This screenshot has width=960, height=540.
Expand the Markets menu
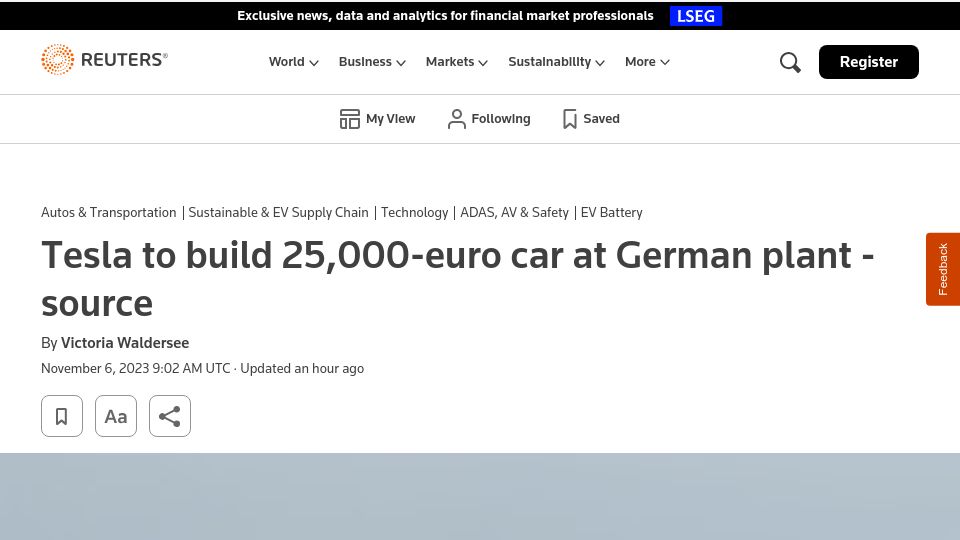point(457,62)
